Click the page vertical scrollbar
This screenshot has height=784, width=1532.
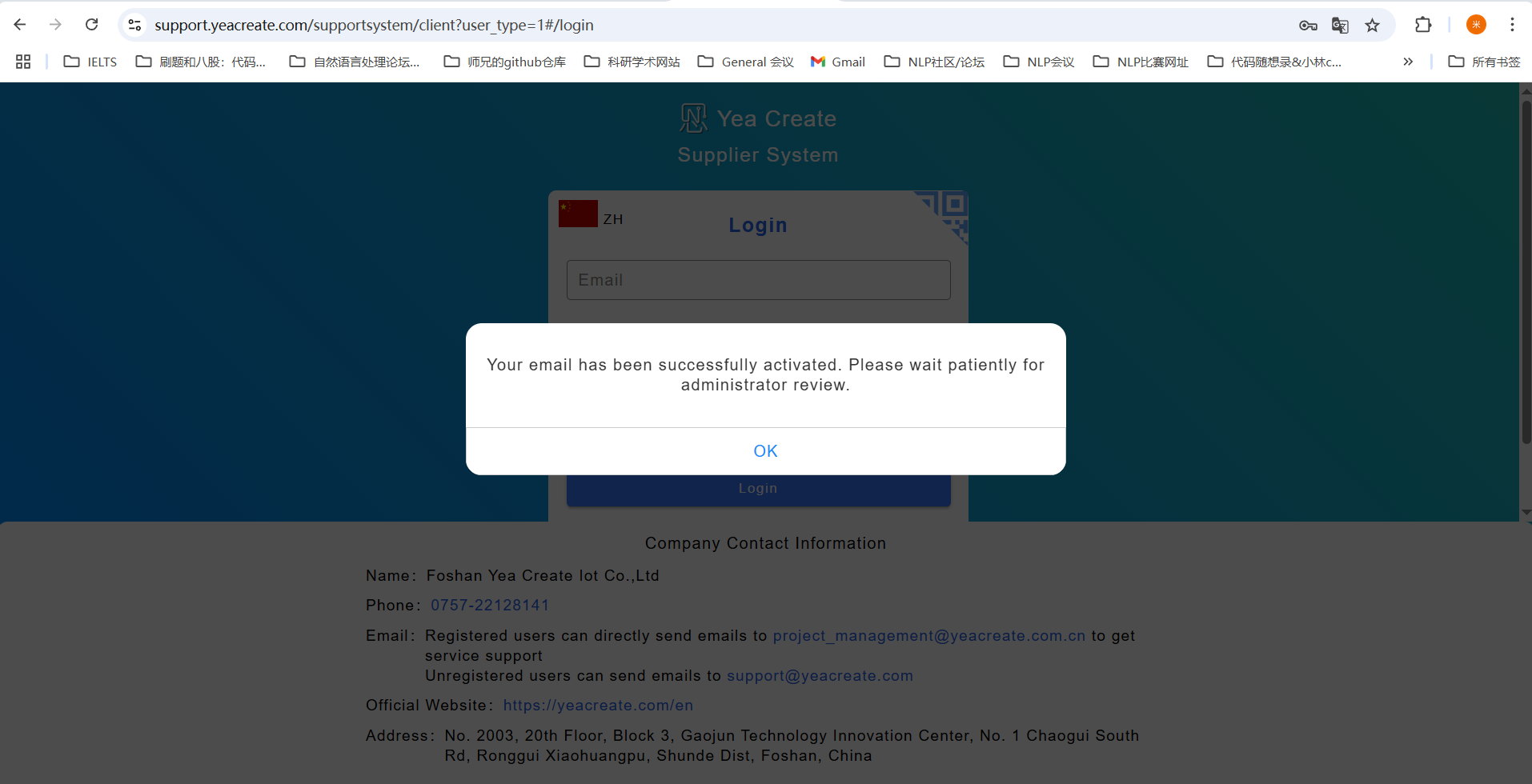[x=1526, y=272]
